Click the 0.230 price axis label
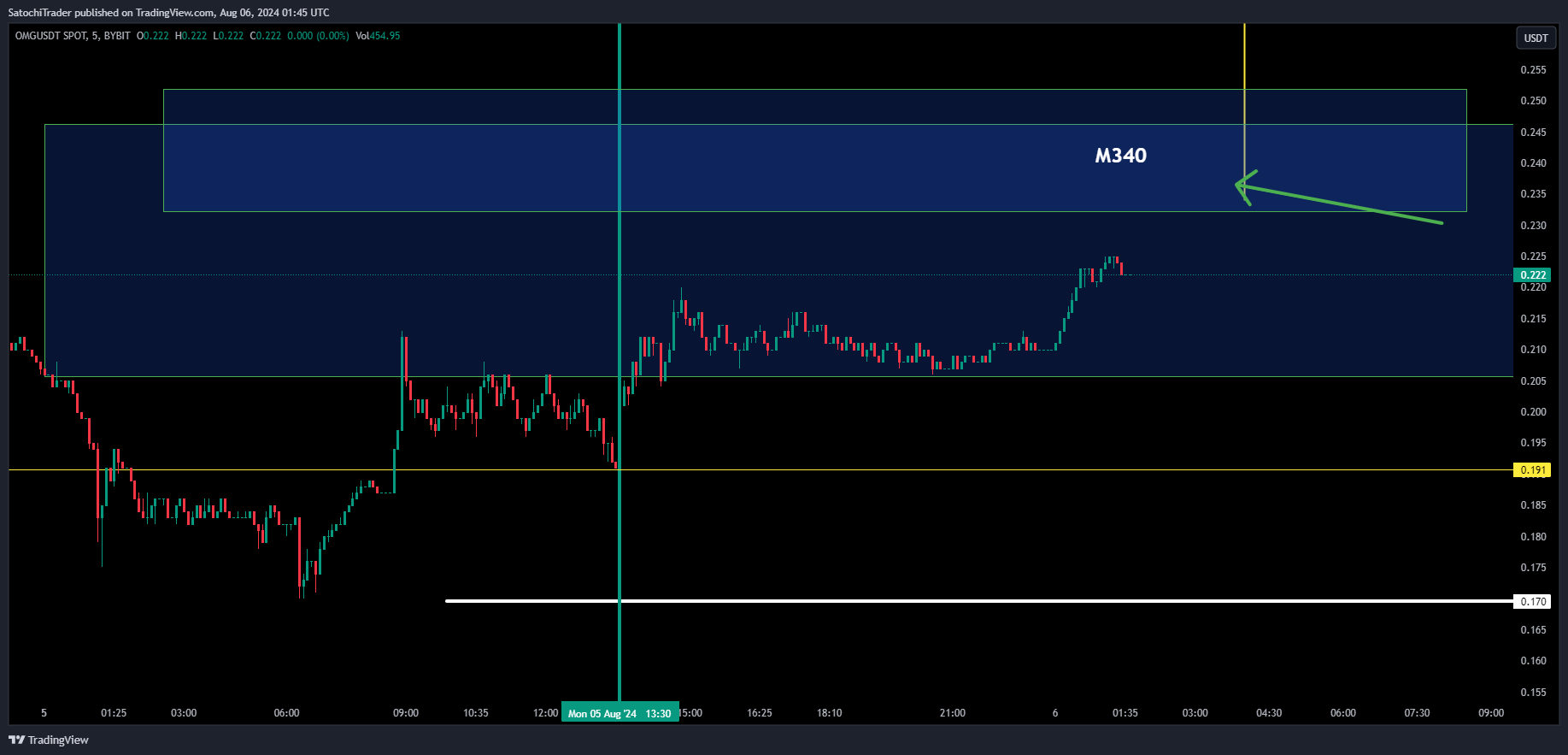 [x=1533, y=226]
